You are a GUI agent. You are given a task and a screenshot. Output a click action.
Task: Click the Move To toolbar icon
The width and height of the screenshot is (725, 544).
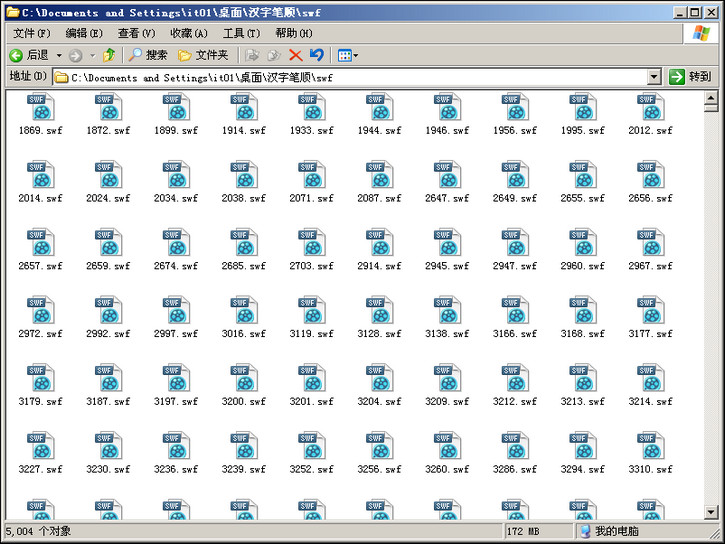(x=252, y=55)
